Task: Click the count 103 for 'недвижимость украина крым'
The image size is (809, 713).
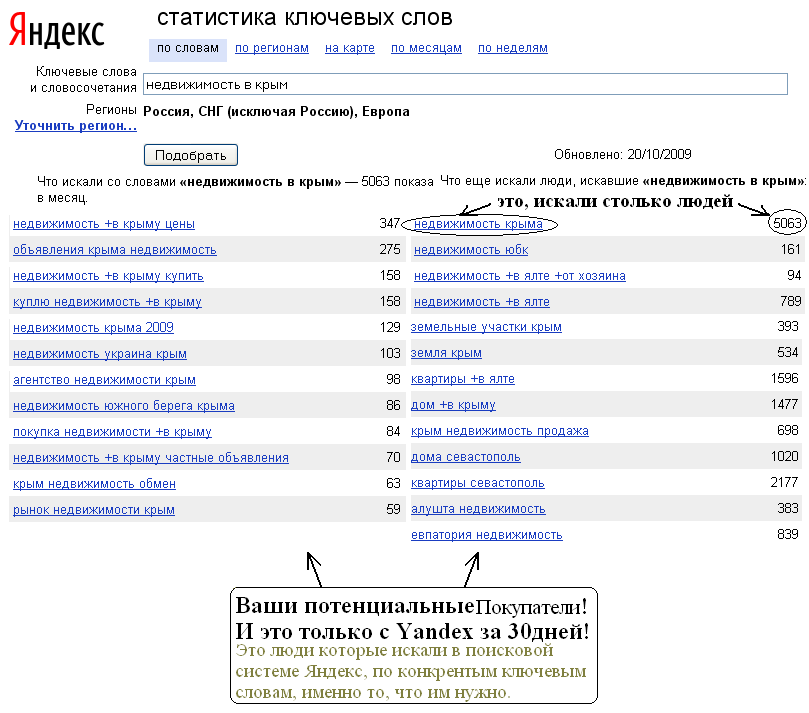Action: click(x=390, y=353)
